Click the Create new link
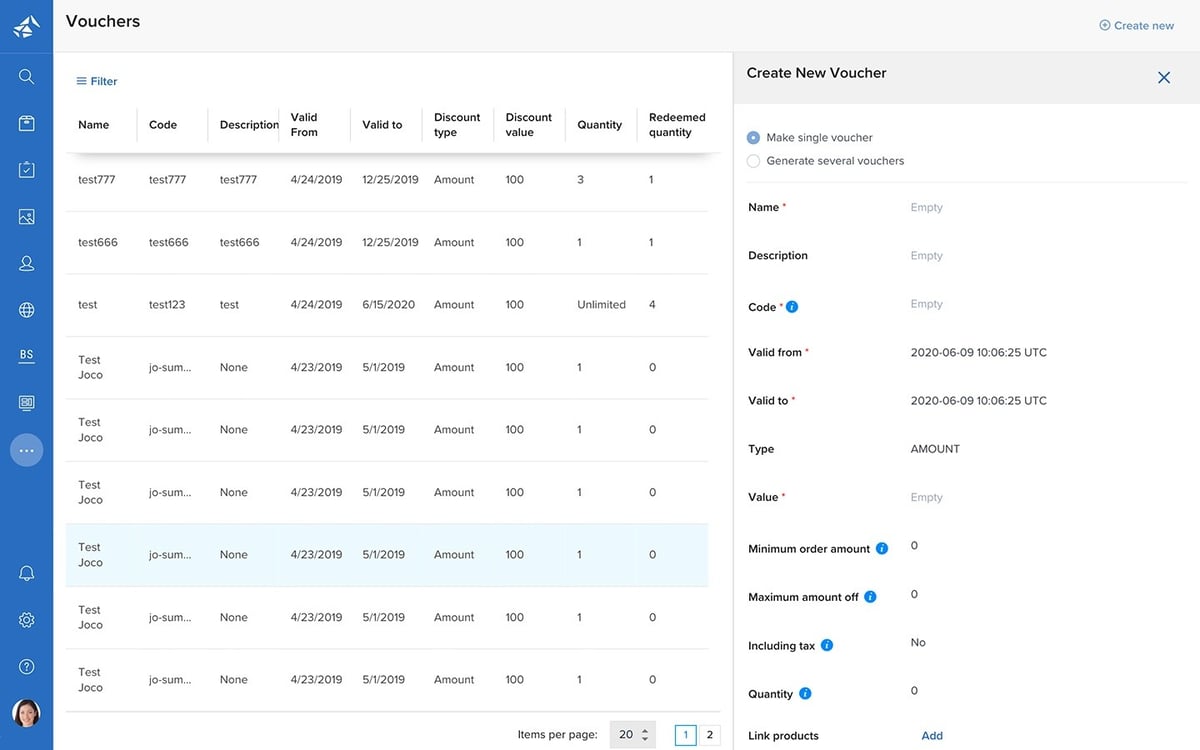Screen dimensions: 1200x750 [x=1136, y=26]
